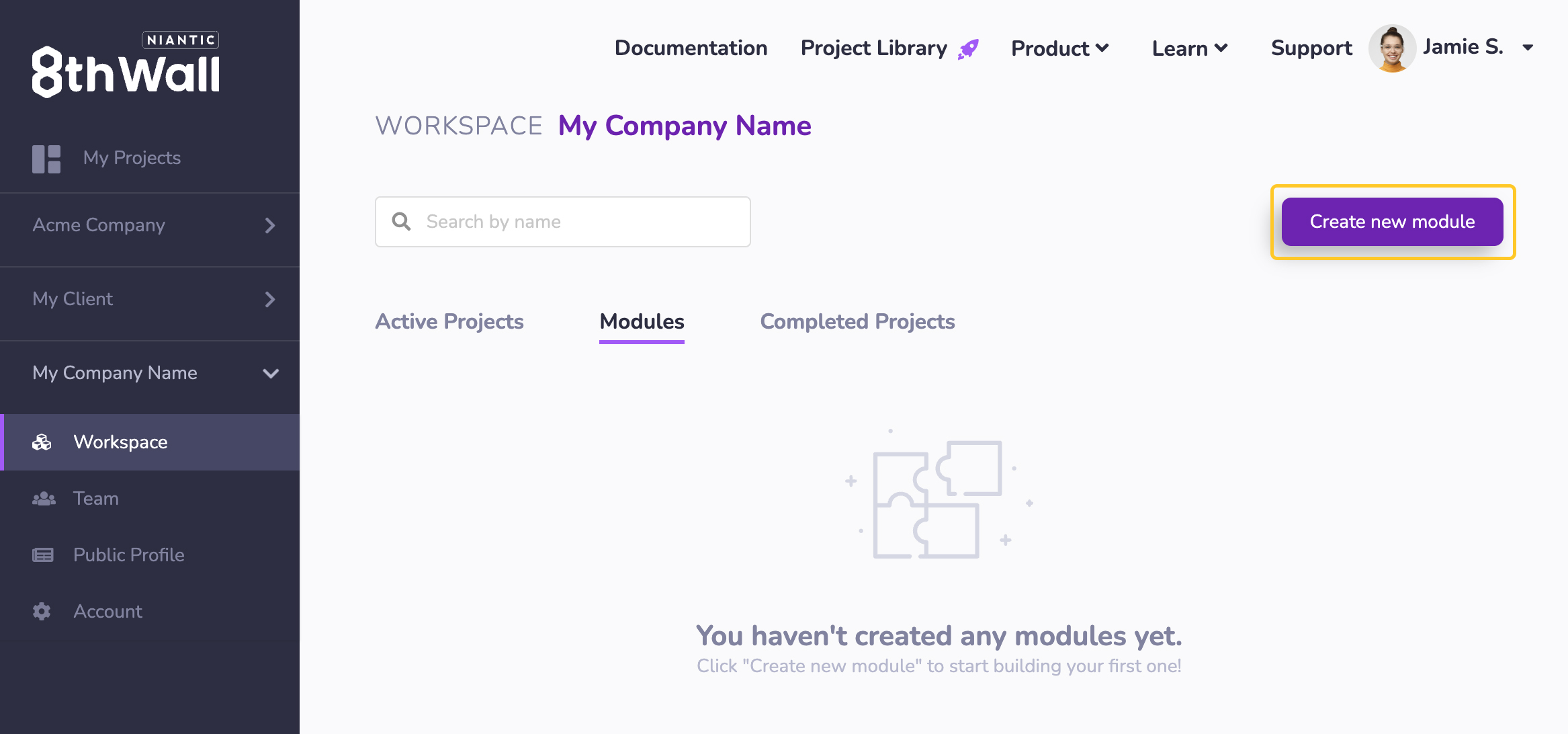Click the Workspace cubes icon in sidebar
The image size is (1568, 734).
(x=42, y=442)
